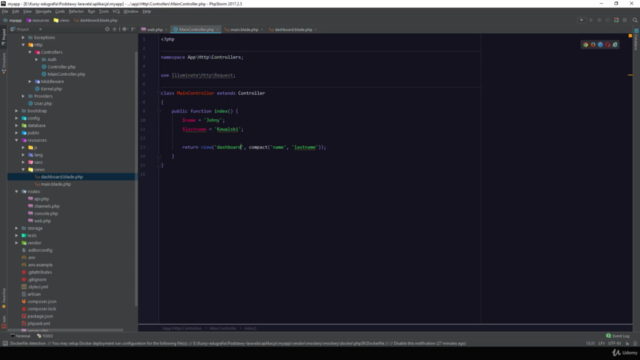Open in Chrome browser icon
Image resolution: width=640 pixels, height=360 pixels.
586,44
